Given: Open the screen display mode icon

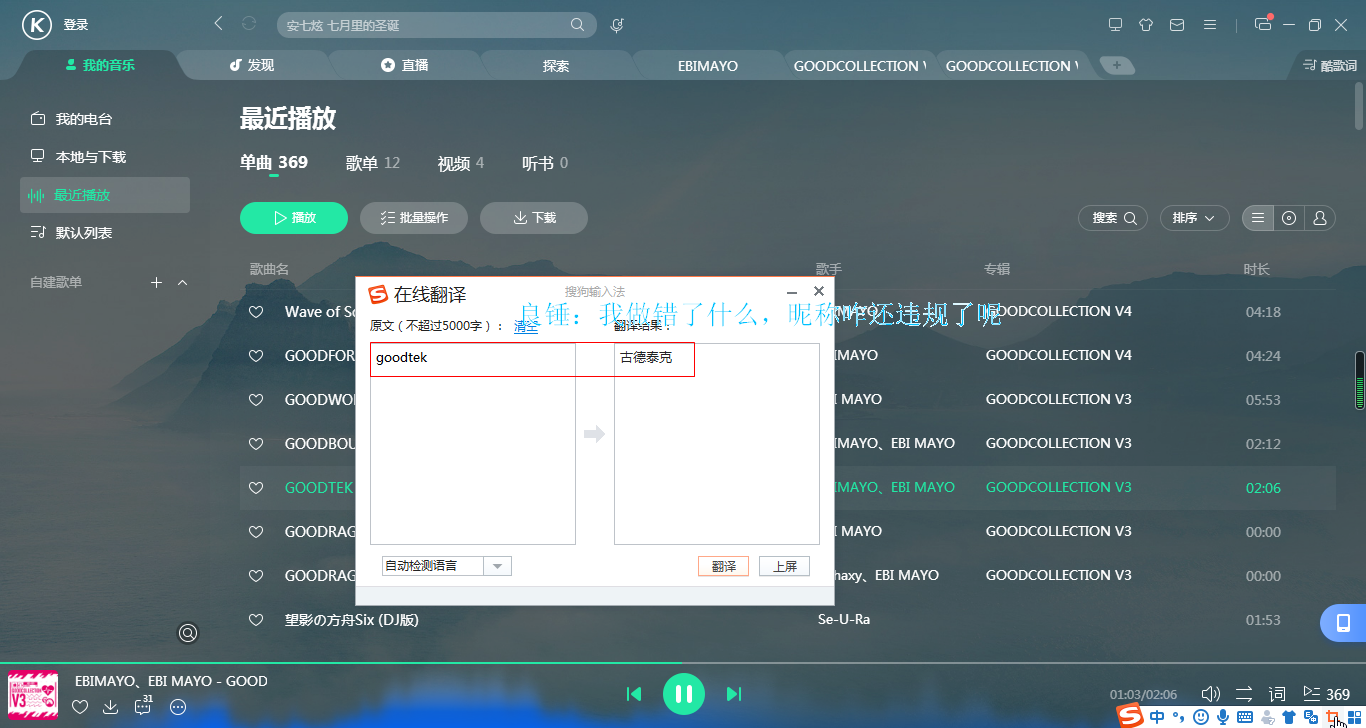Looking at the screenshot, I should [x=1116, y=25].
